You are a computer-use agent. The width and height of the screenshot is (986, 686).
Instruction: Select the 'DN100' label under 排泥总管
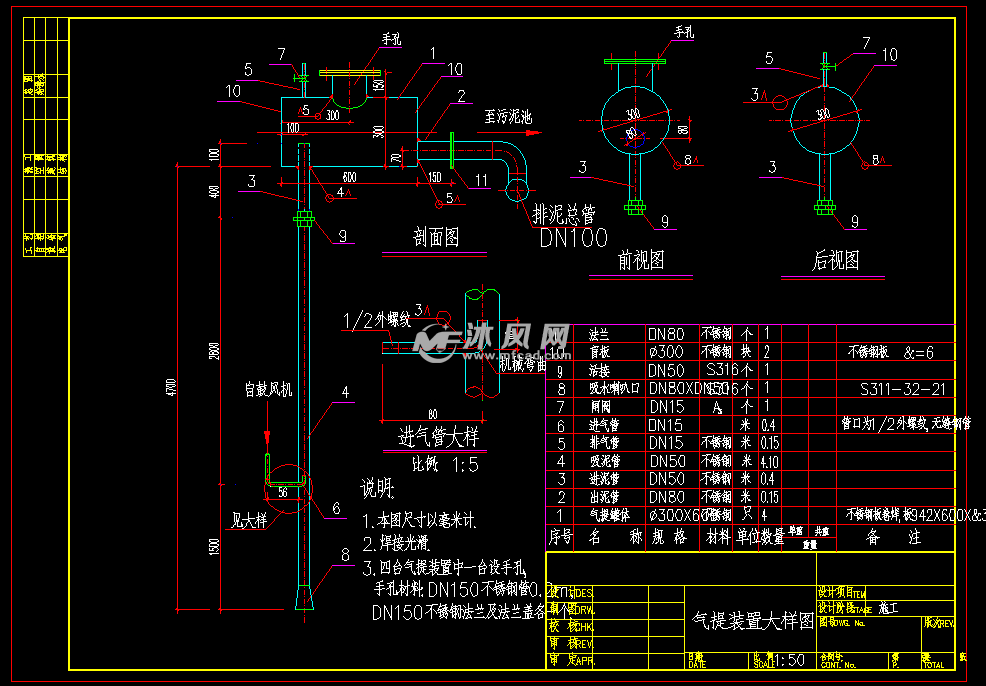[x=573, y=238]
